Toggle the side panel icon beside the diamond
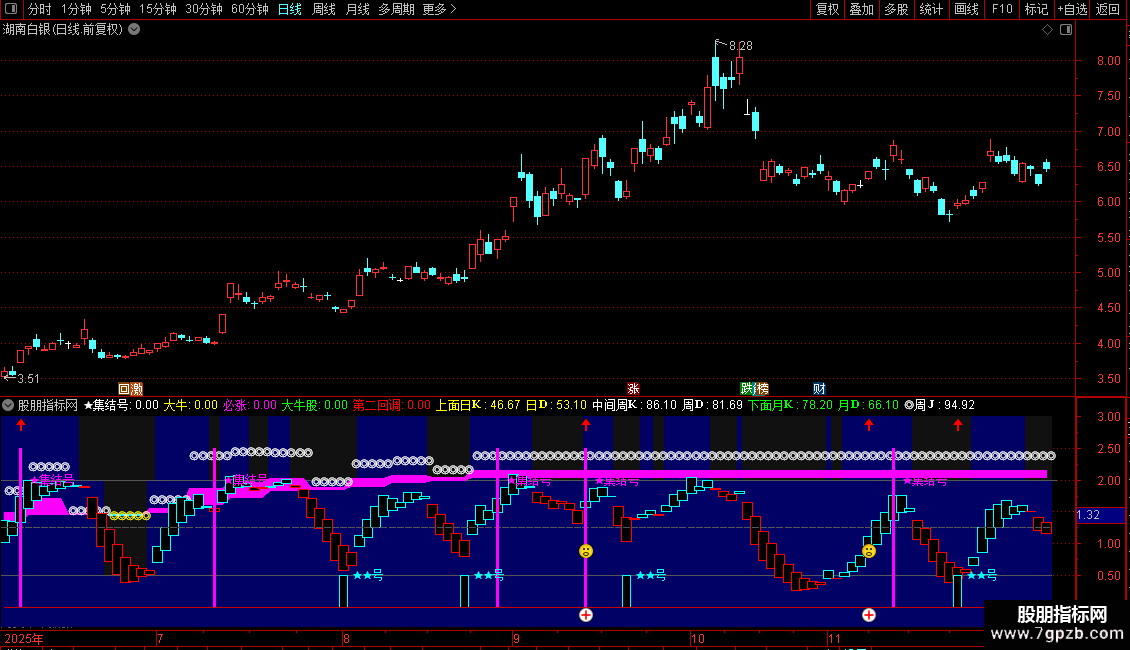This screenshot has width=1130, height=650. (x=1066, y=30)
